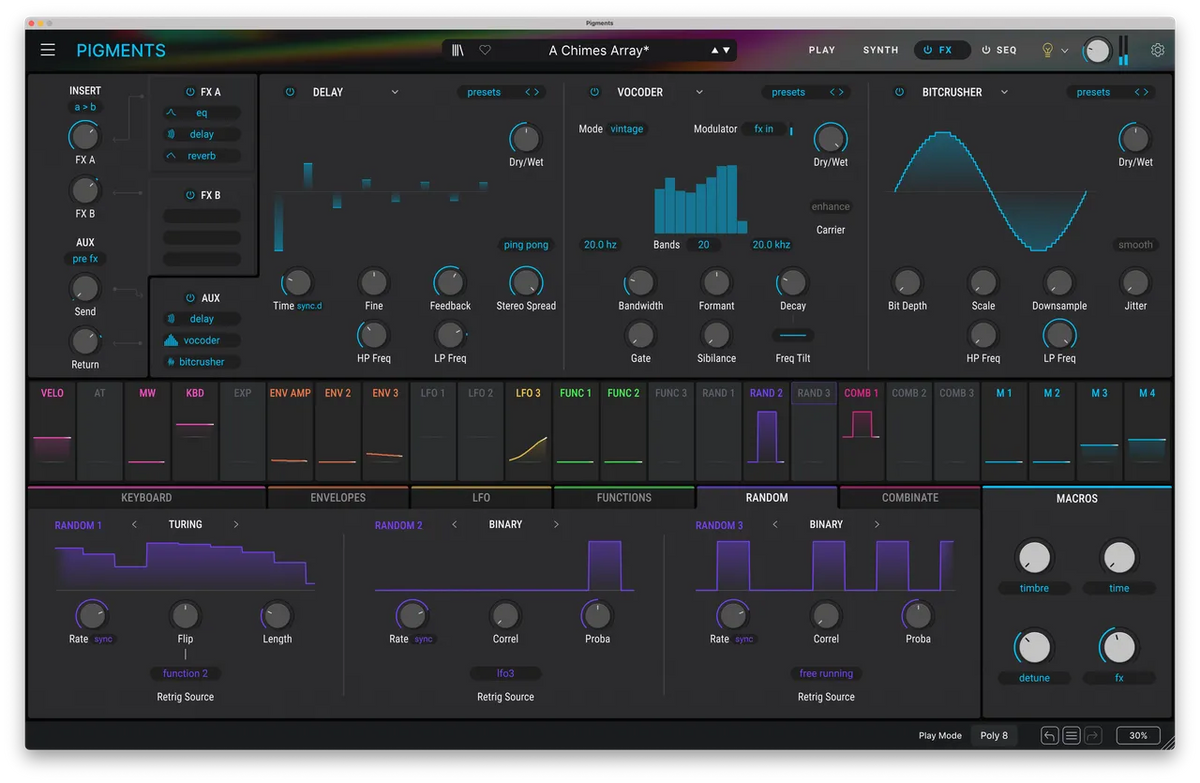Open the Poly 8 play mode dropdown

click(x=994, y=736)
